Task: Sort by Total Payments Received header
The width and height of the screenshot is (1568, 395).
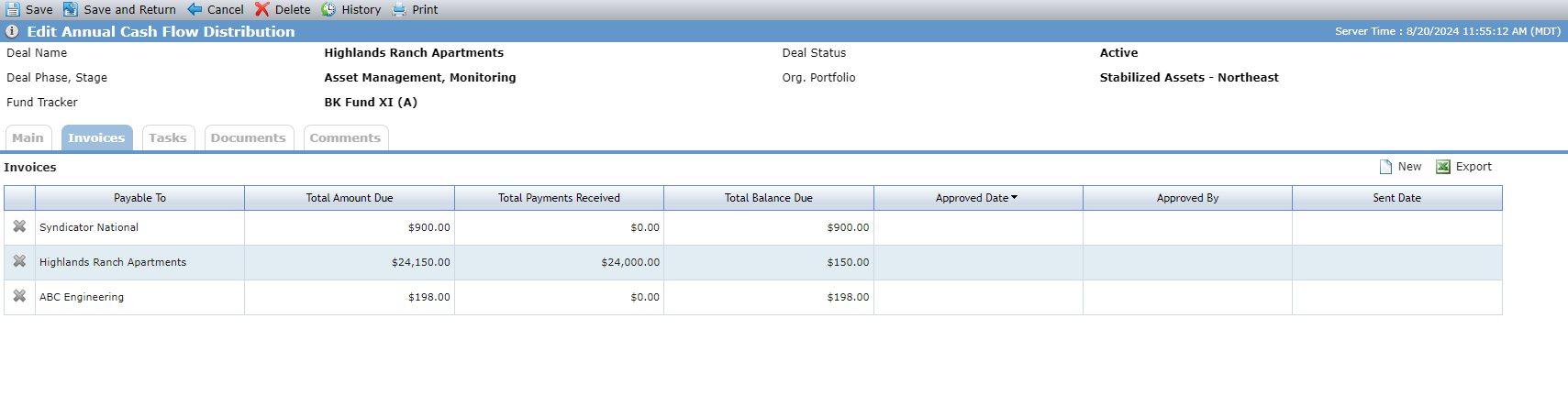Action: 559,198
